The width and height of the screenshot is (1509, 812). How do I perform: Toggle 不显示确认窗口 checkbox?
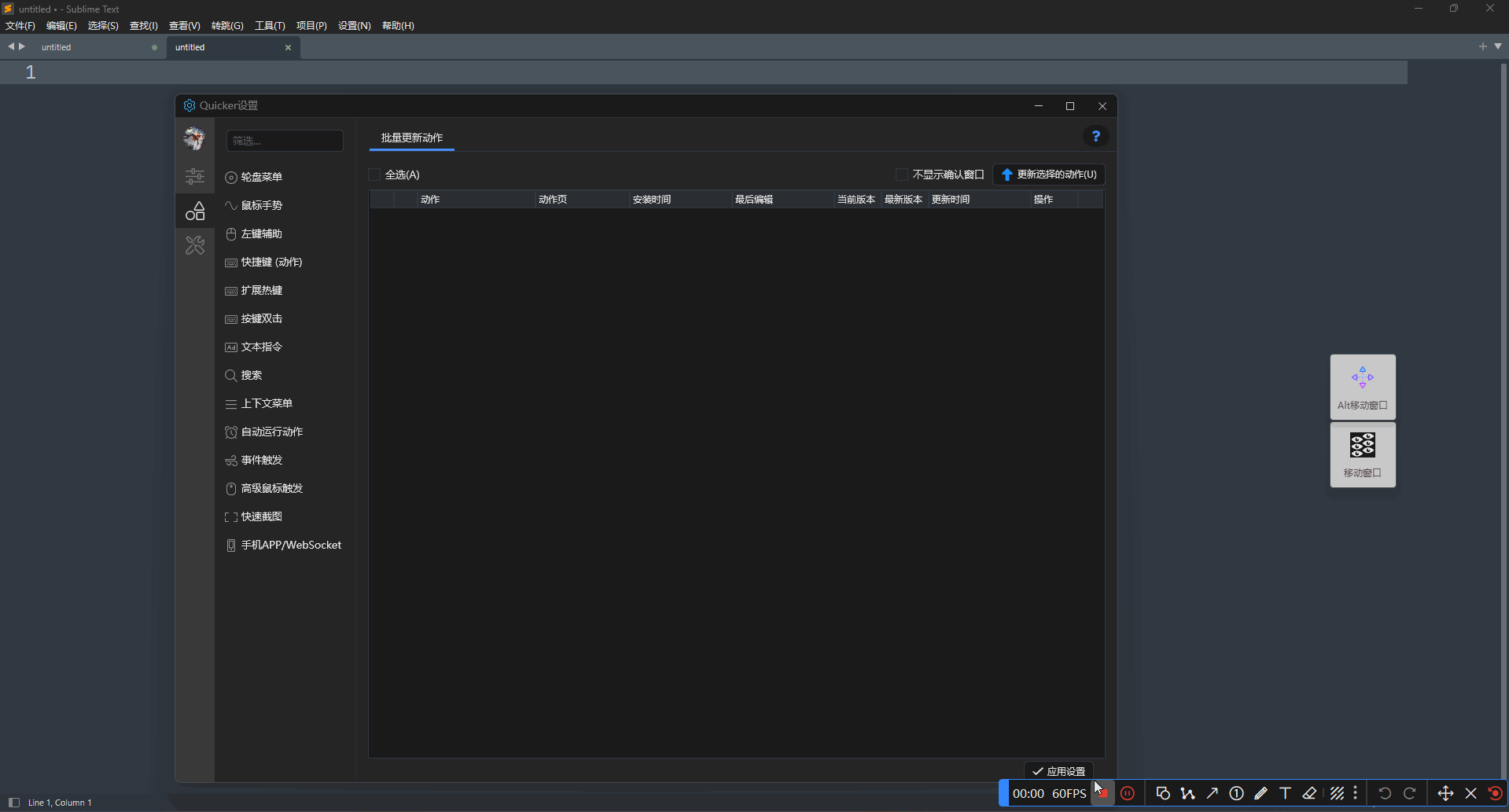902,175
